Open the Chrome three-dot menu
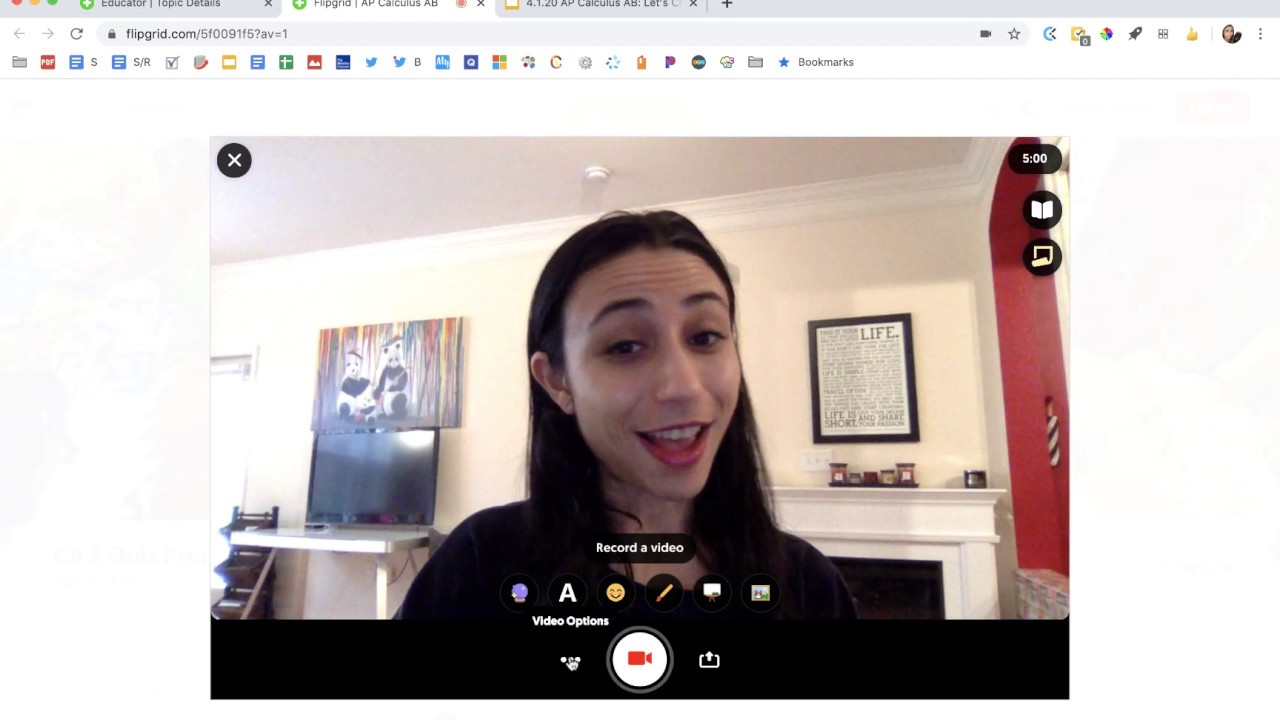Screen dimensions: 1280x720 coord(1262,34)
